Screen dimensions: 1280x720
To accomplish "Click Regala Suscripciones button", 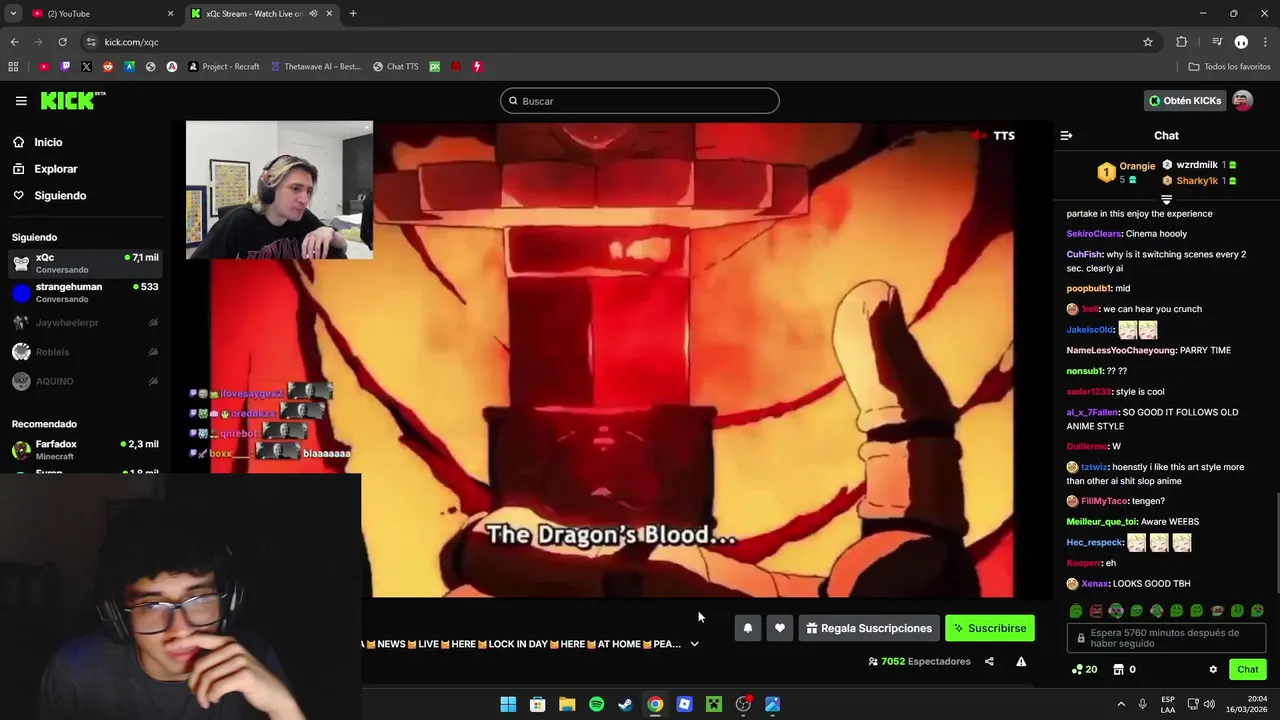I will tap(869, 628).
